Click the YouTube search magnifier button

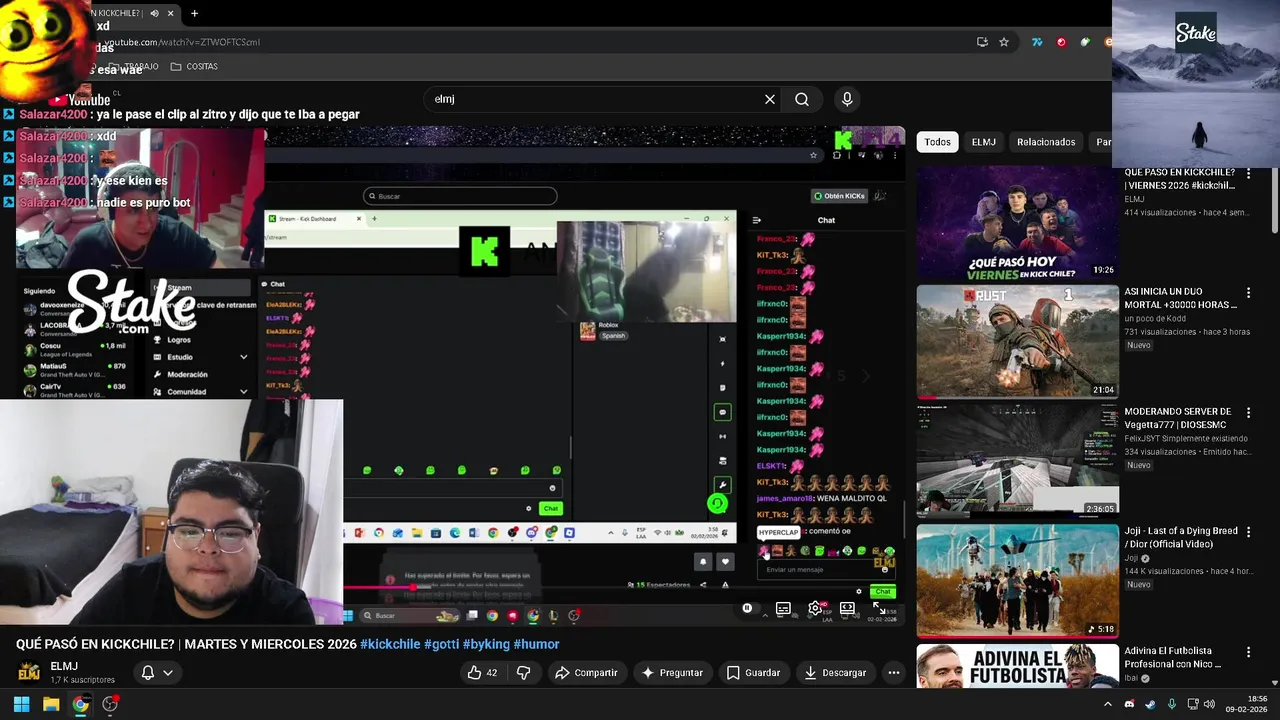(x=802, y=99)
